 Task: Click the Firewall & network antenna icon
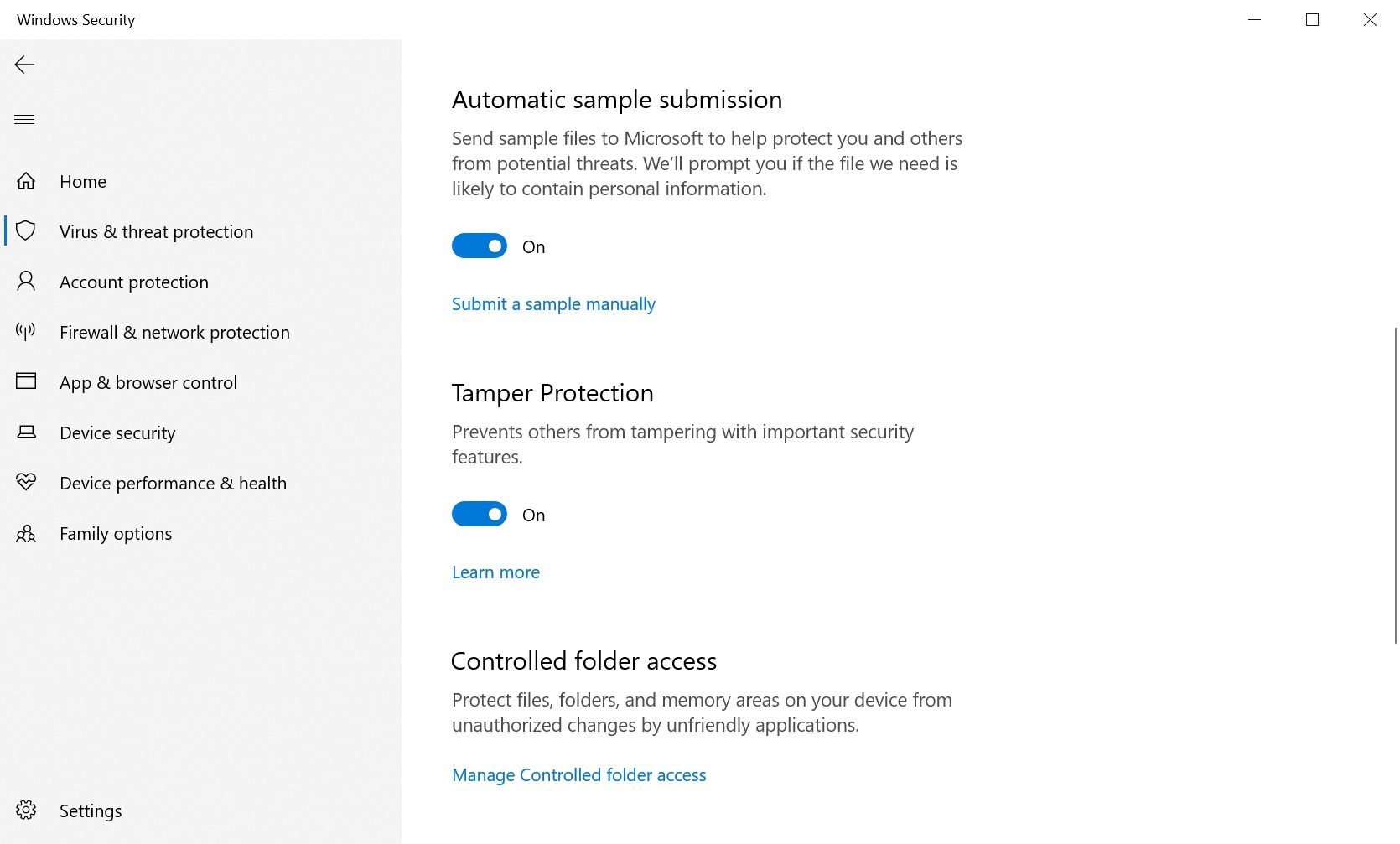point(26,332)
